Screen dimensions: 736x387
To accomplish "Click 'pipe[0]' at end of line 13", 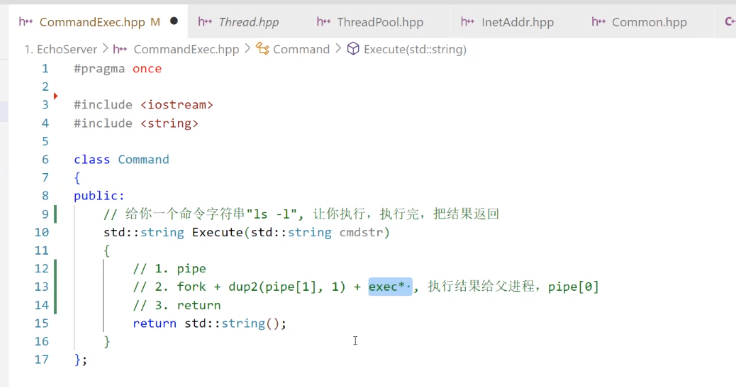I will coord(574,286).
